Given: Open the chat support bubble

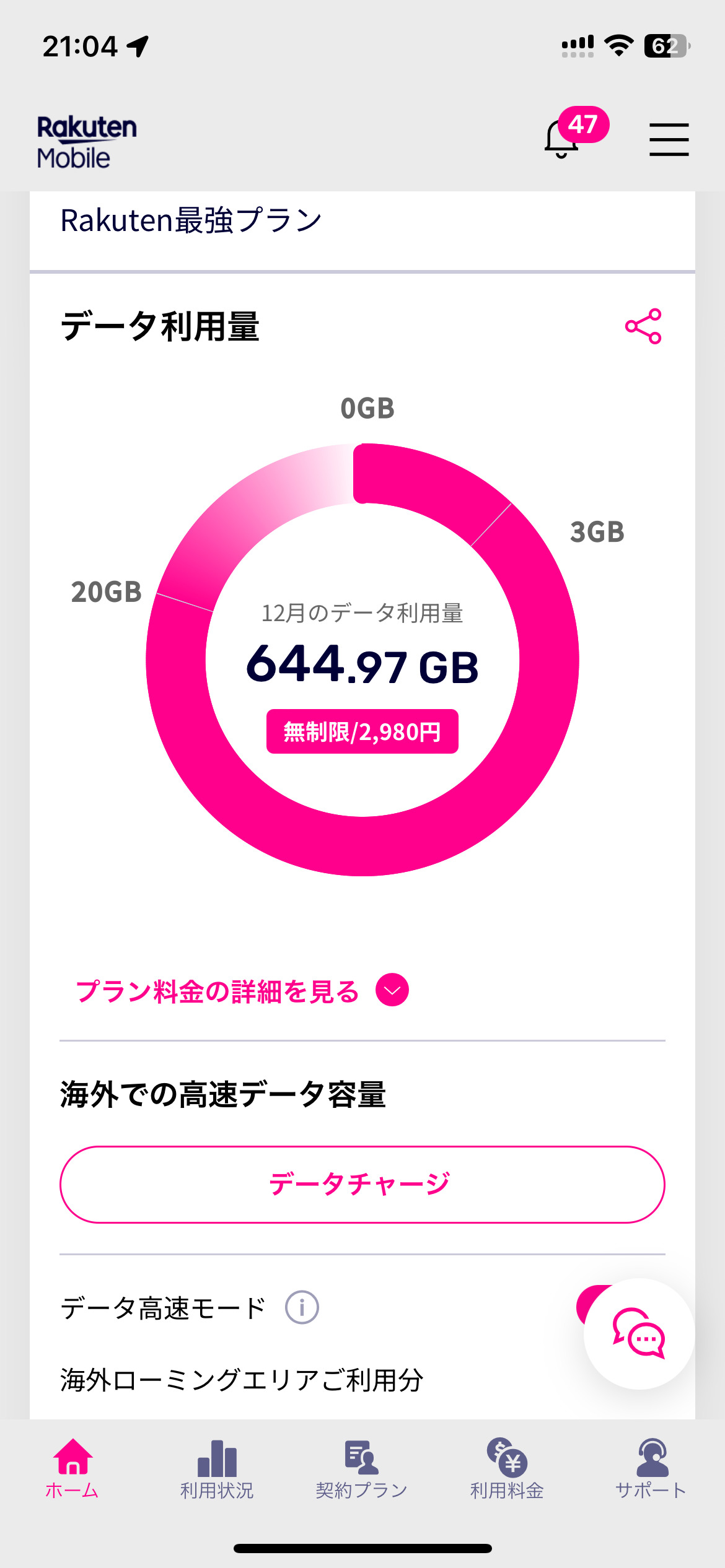Looking at the screenshot, I should (x=639, y=1334).
